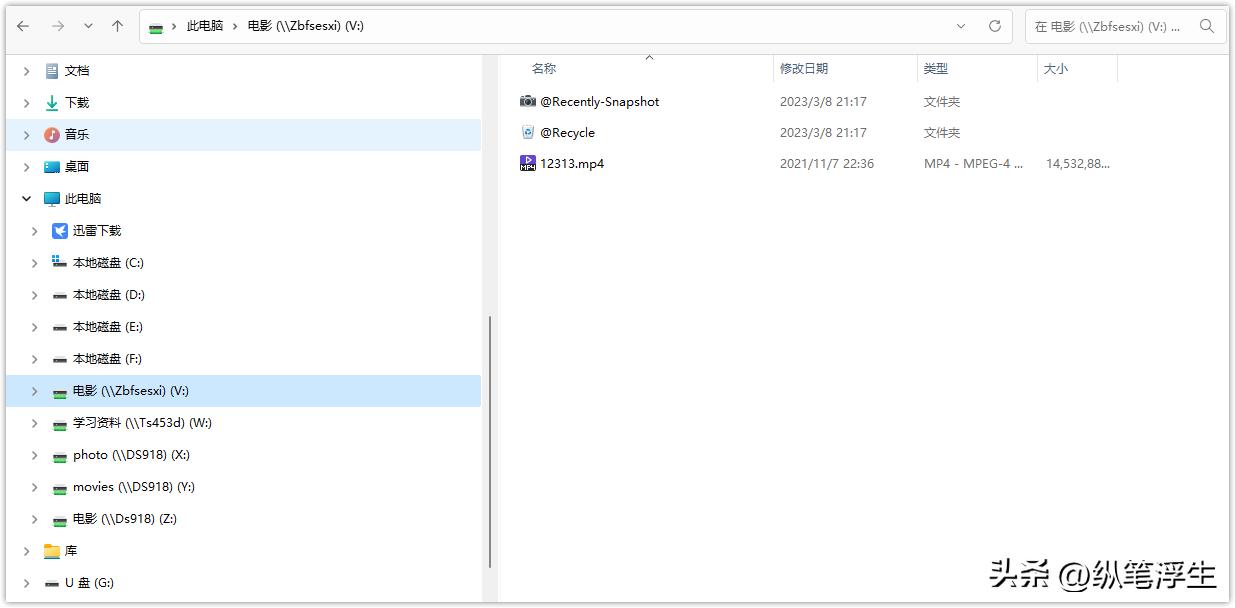Viewport: 1235px width, 608px height.
Task: Click network drive icon for movies (Y:)
Action: [60, 488]
